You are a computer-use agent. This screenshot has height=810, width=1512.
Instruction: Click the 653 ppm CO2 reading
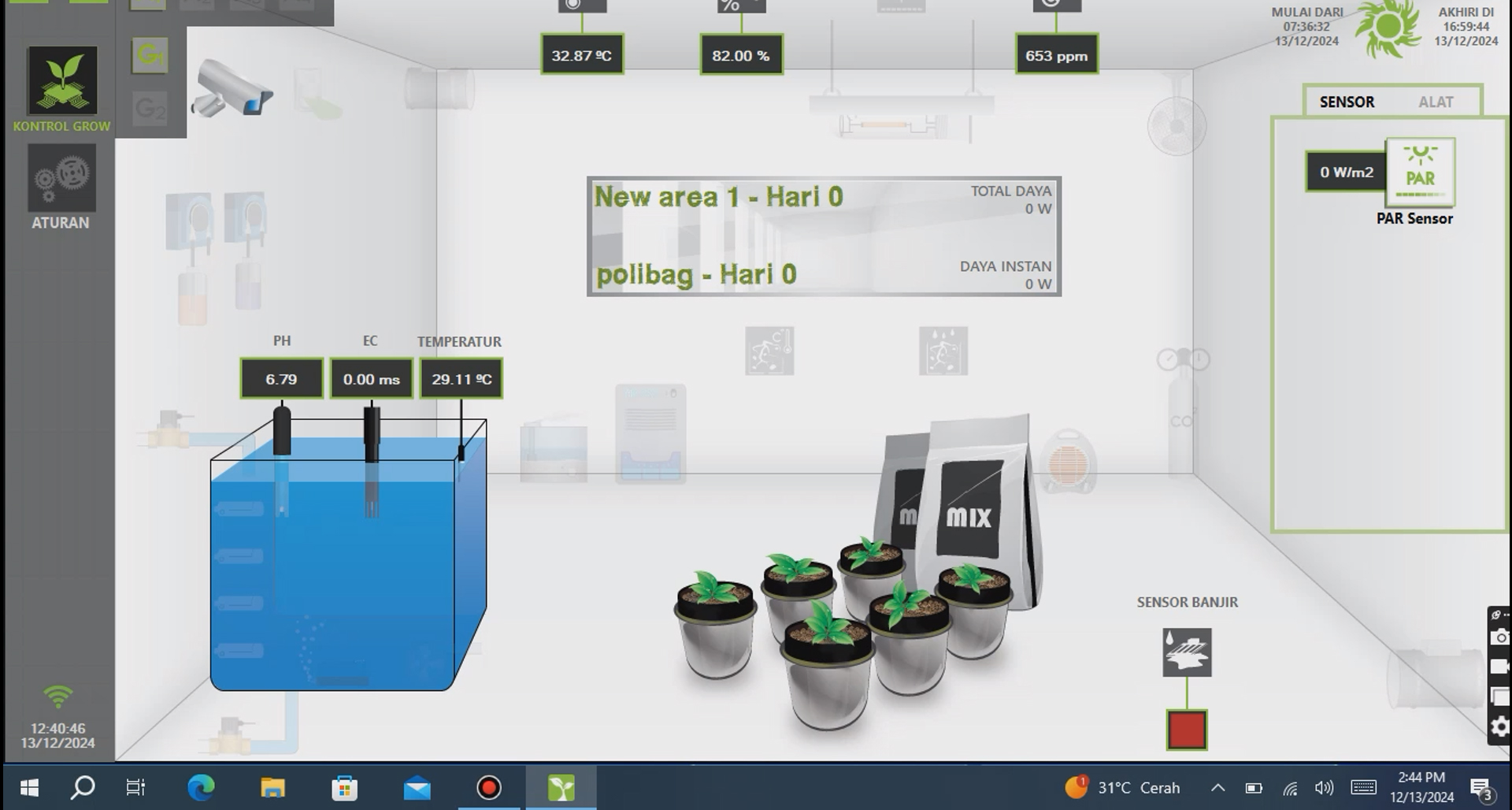1056,55
